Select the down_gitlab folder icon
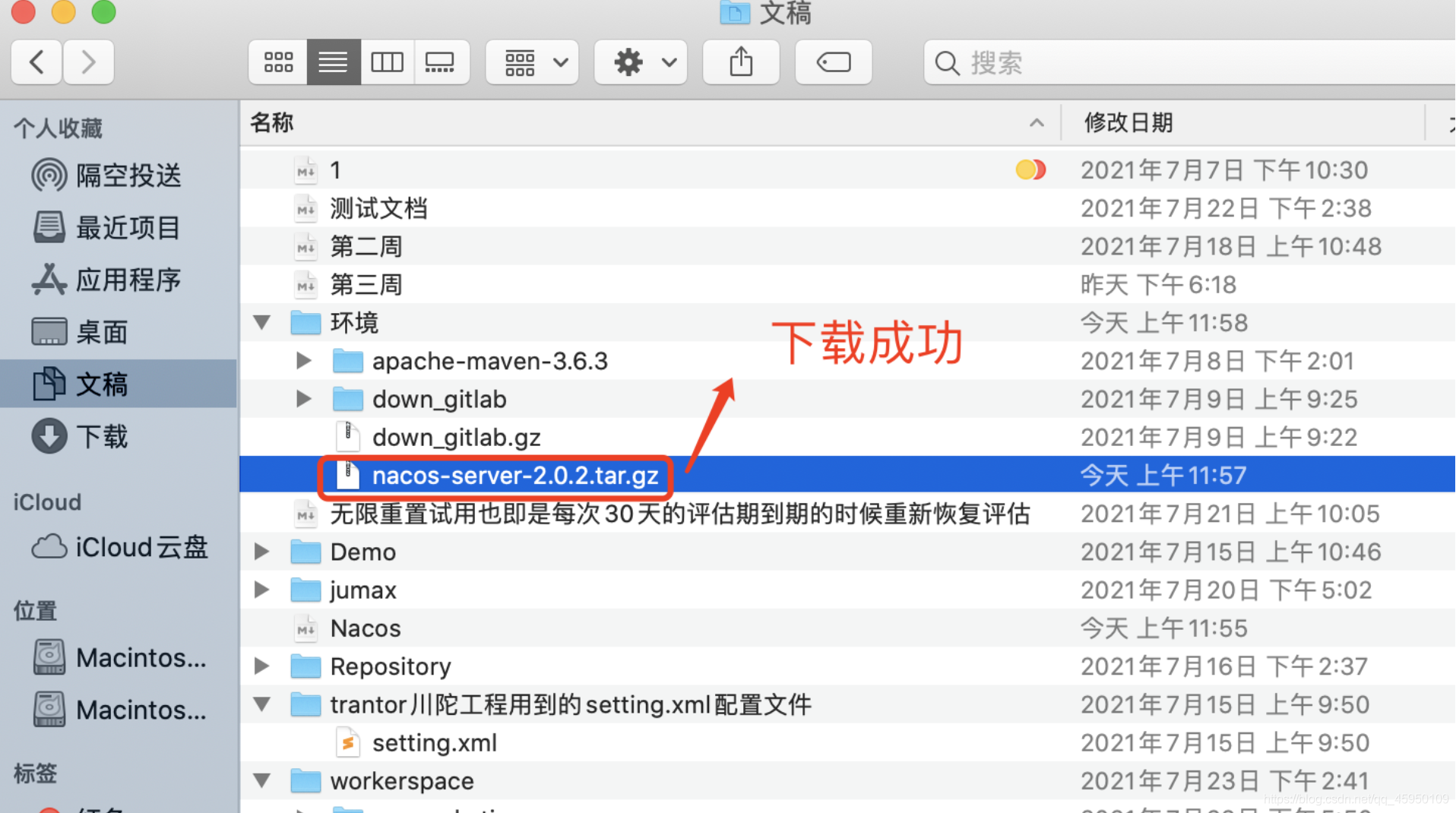Screen dimensions: 1456x813 (347, 399)
